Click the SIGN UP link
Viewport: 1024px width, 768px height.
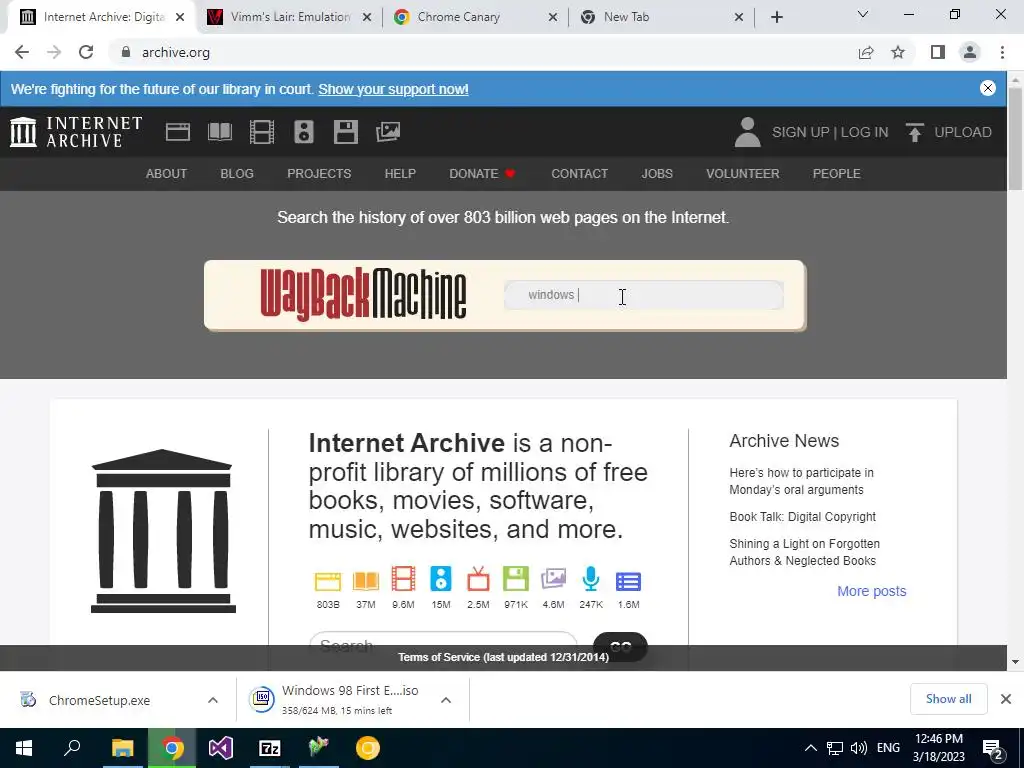click(800, 132)
